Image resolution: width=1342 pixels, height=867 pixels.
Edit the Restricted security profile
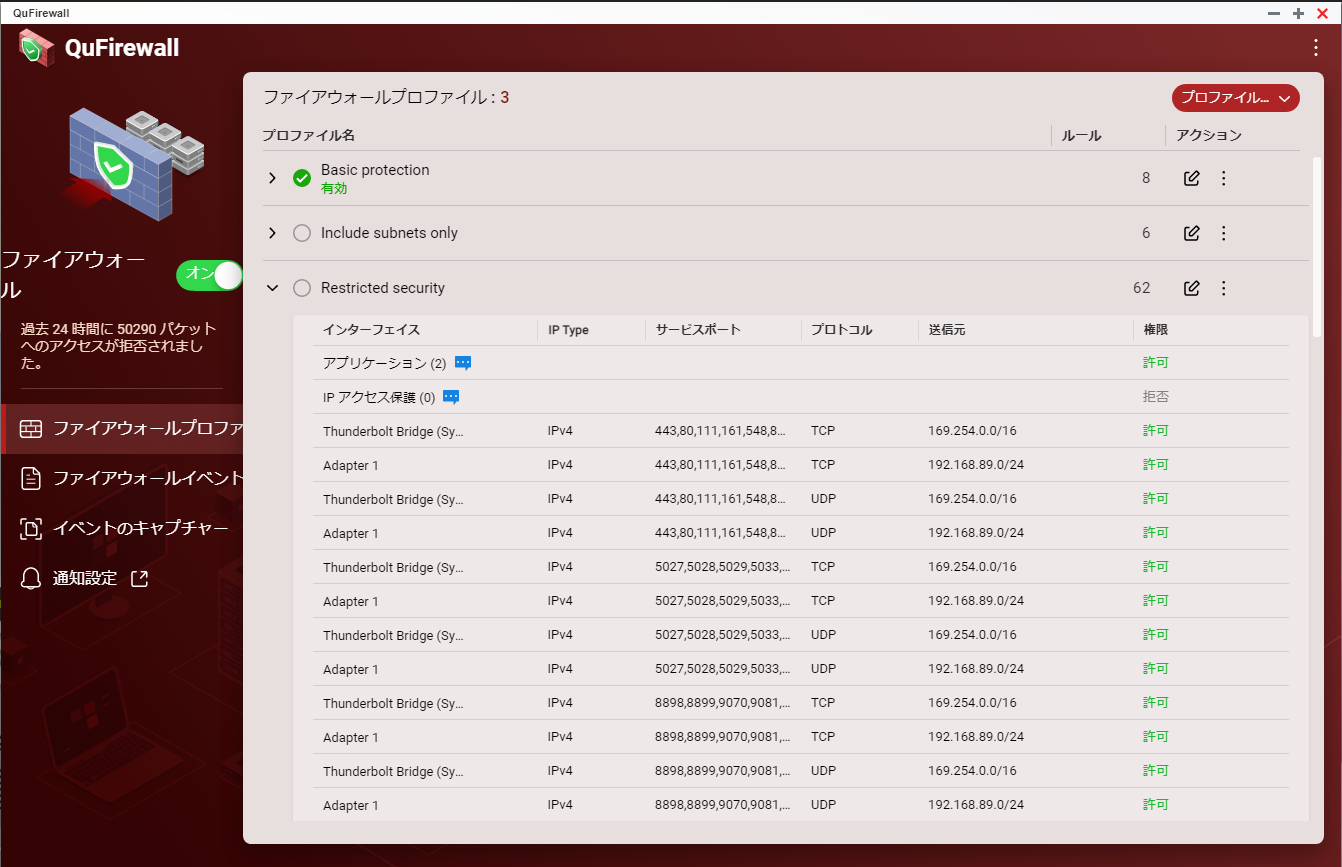coord(1191,288)
